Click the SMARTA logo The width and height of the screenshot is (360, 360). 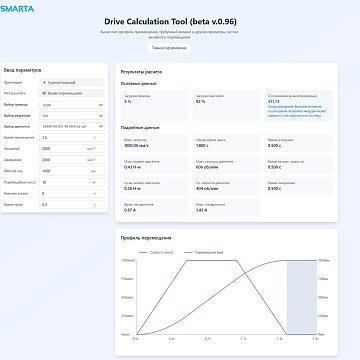pyautogui.click(x=17, y=9)
